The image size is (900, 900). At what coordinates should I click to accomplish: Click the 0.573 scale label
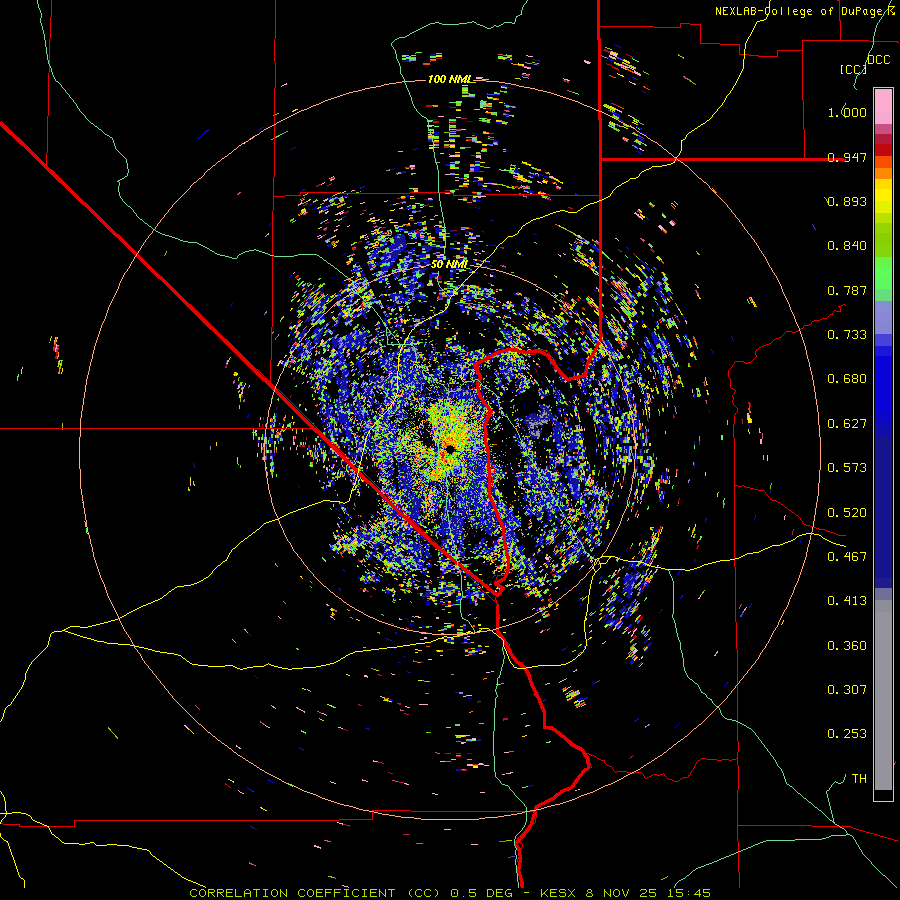pos(847,468)
